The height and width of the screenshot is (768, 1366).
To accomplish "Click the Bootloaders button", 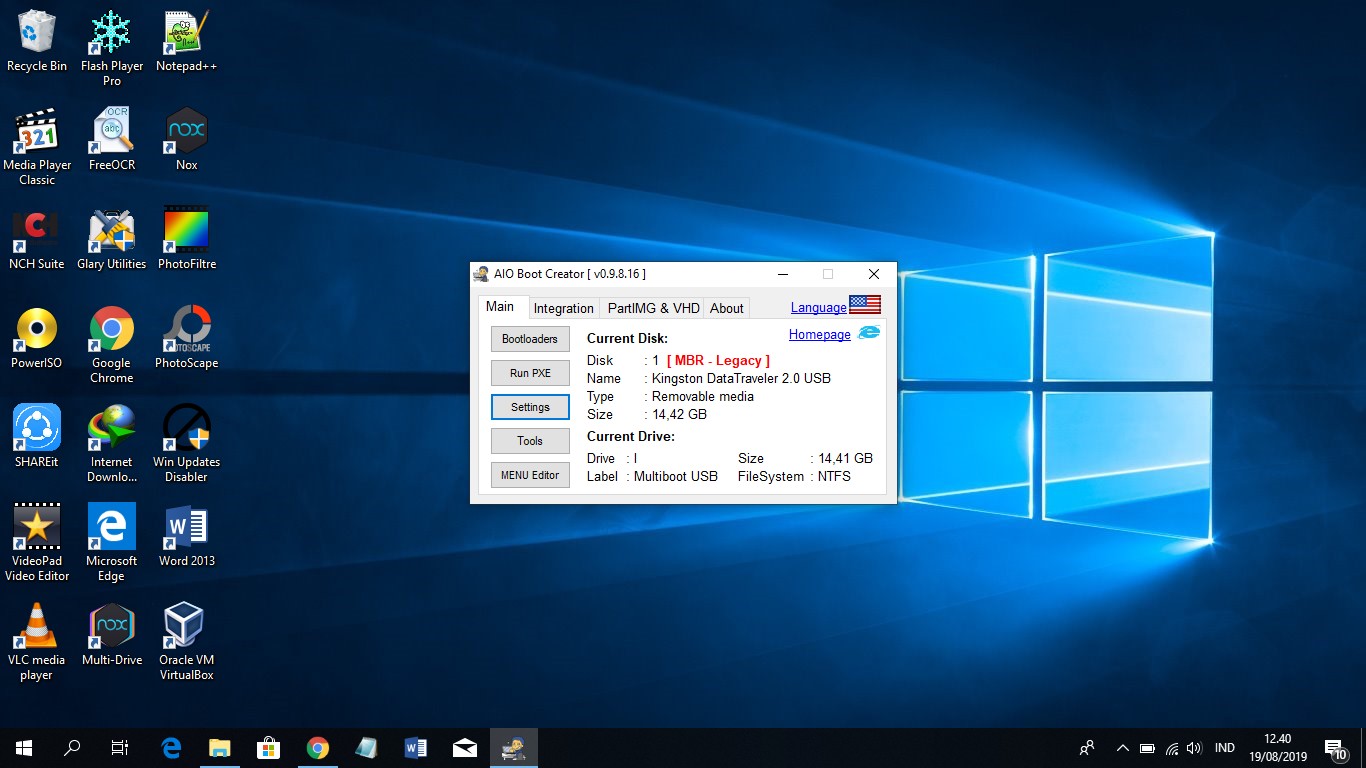I will [x=529, y=338].
